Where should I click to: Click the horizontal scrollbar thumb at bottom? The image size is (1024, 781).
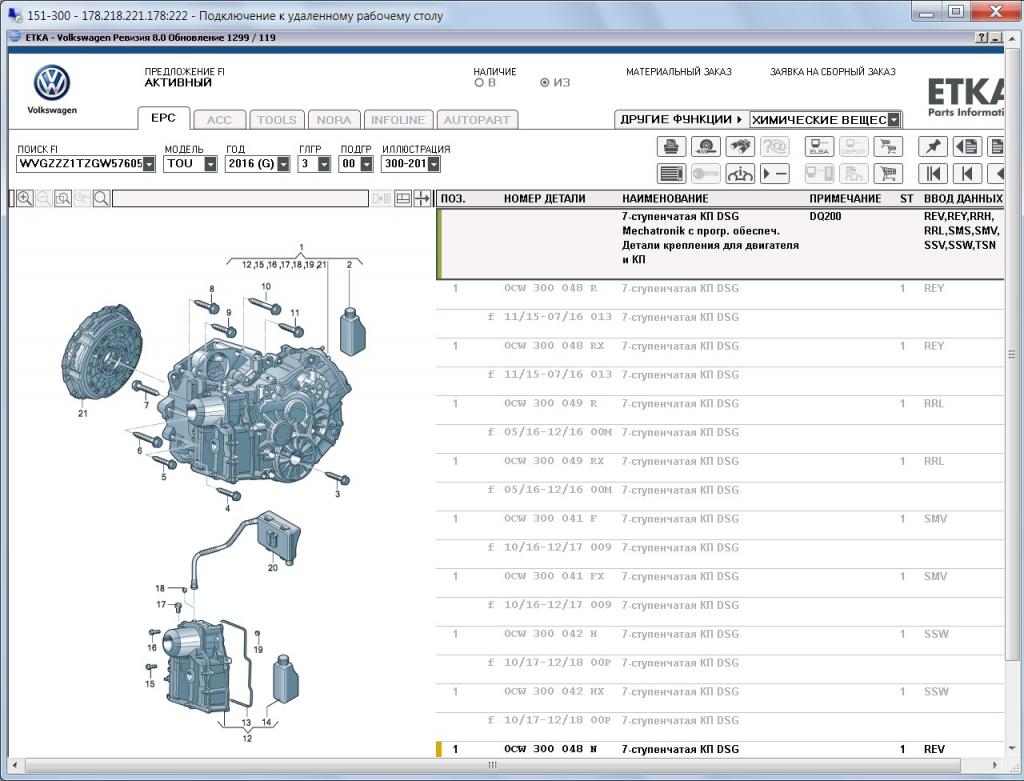(492, 765)
